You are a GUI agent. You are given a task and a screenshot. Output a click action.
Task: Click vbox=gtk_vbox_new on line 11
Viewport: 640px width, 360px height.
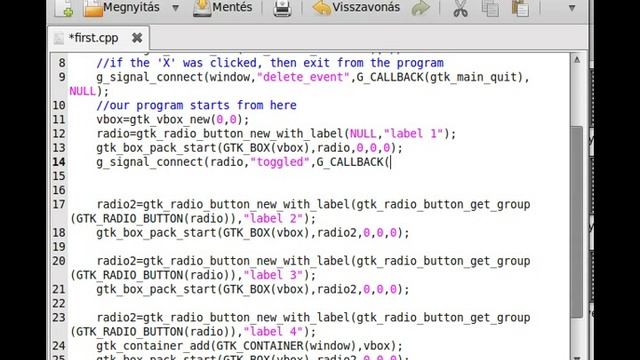pos(153,120)
